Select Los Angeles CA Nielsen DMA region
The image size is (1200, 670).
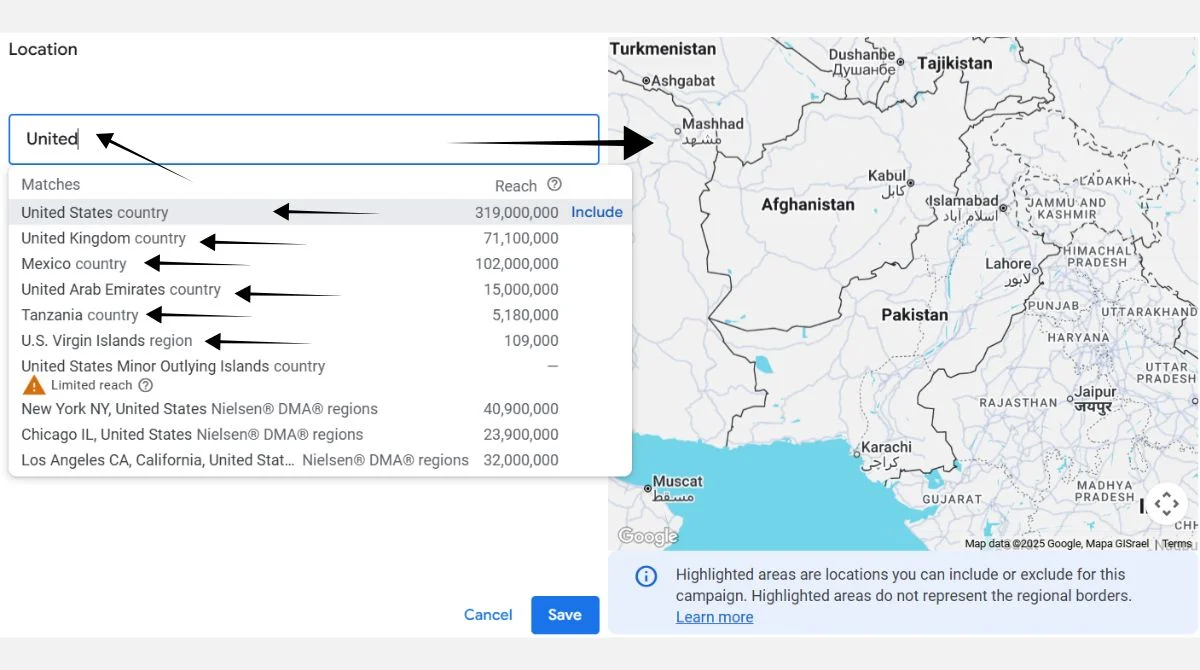pos(320,461)
